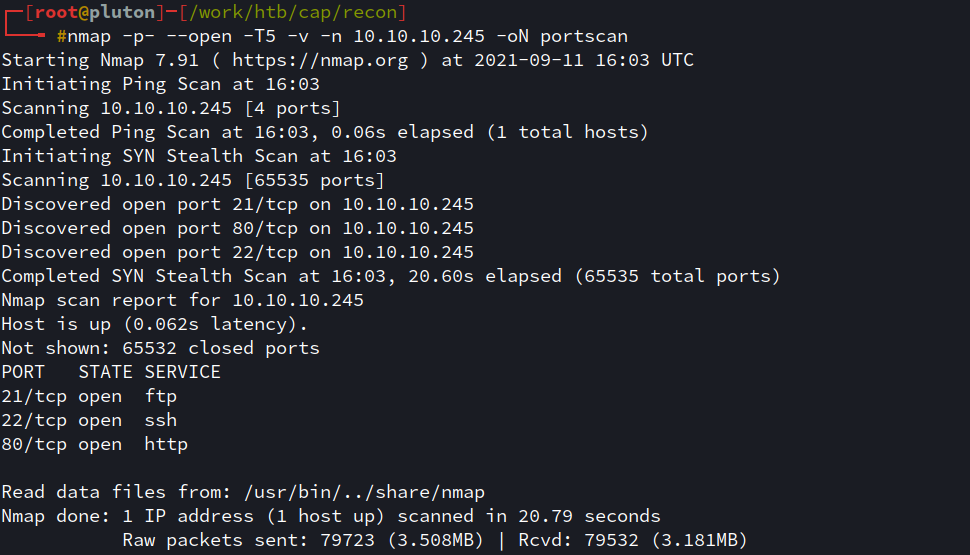This screenshot has height=555, width=970.
Task: Click the SERVICE column header
Action: coord(182,372)
